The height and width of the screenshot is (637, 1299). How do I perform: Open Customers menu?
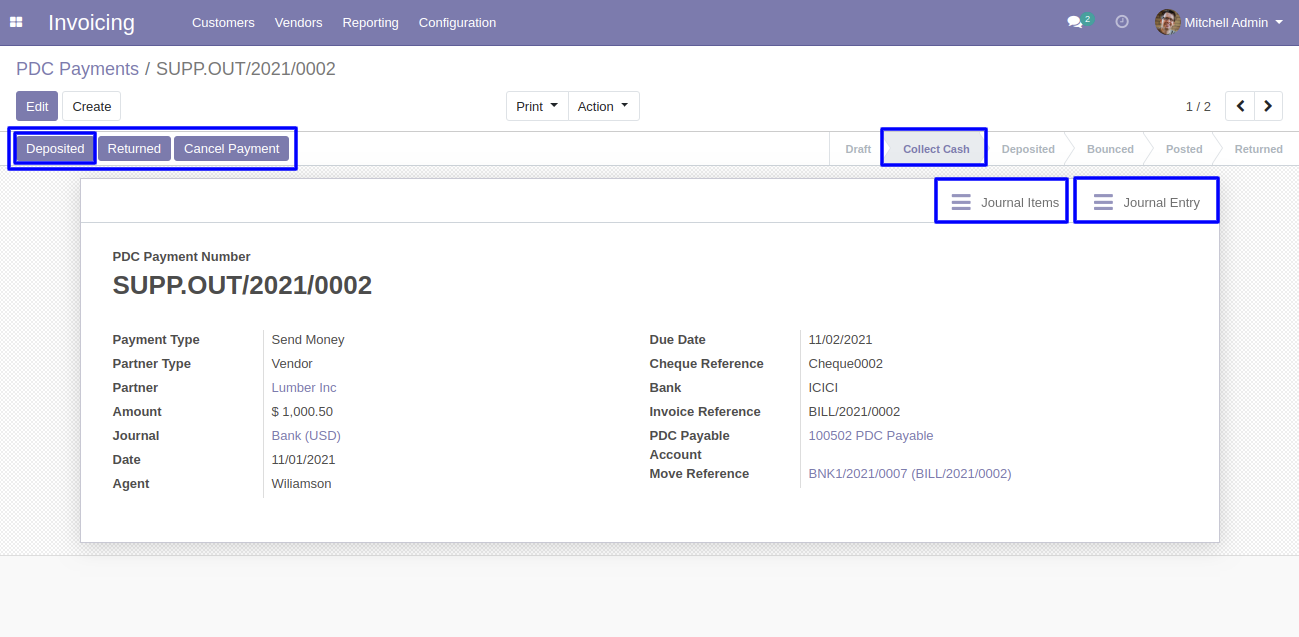223,22
